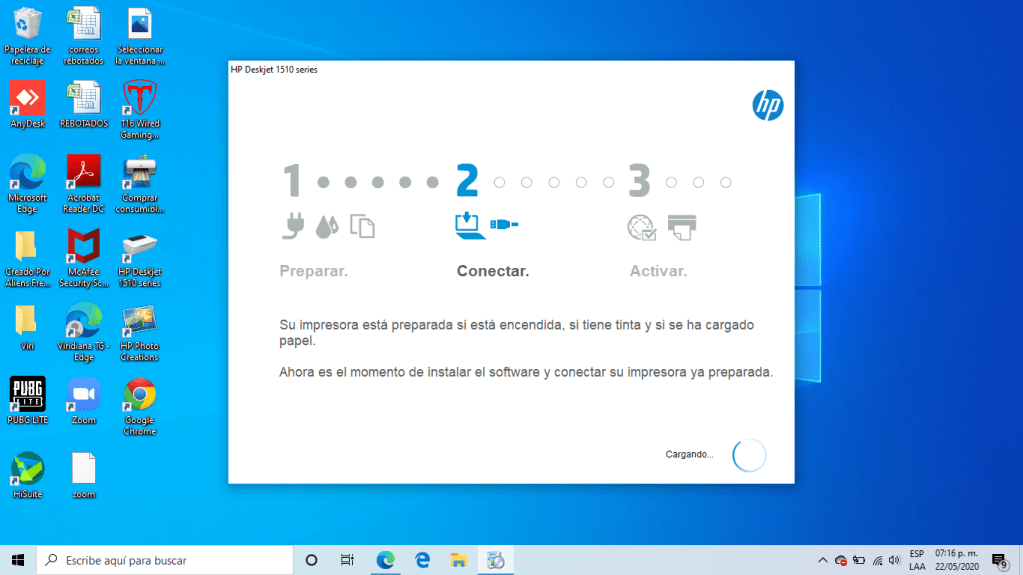Open the Viri folder

27,327
